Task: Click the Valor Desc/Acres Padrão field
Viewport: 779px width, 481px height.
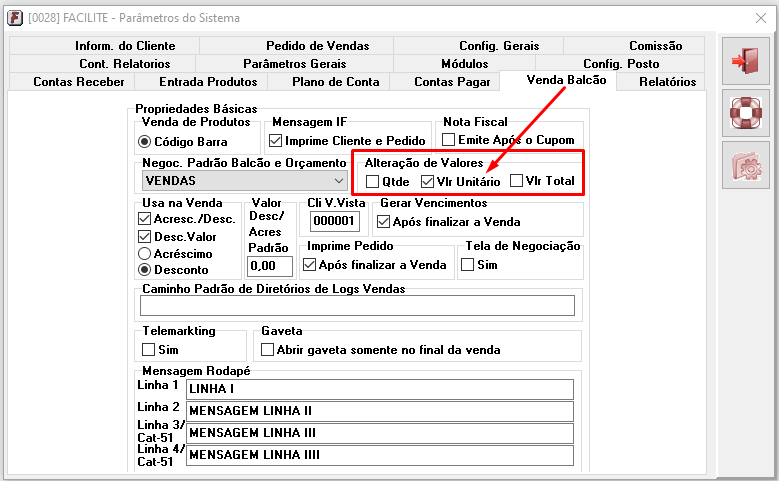Action: click(270, 266)
